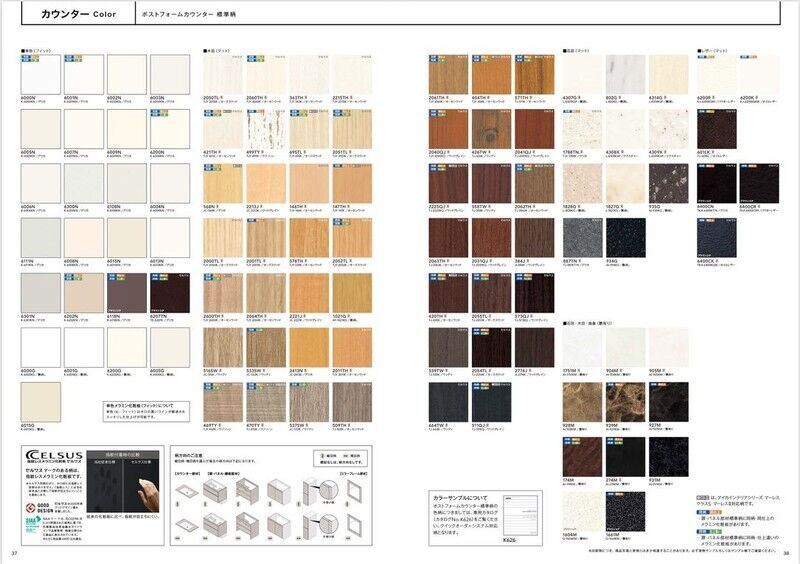
Task: Click page number 37 in footer
Action: [x=14, y=553]
